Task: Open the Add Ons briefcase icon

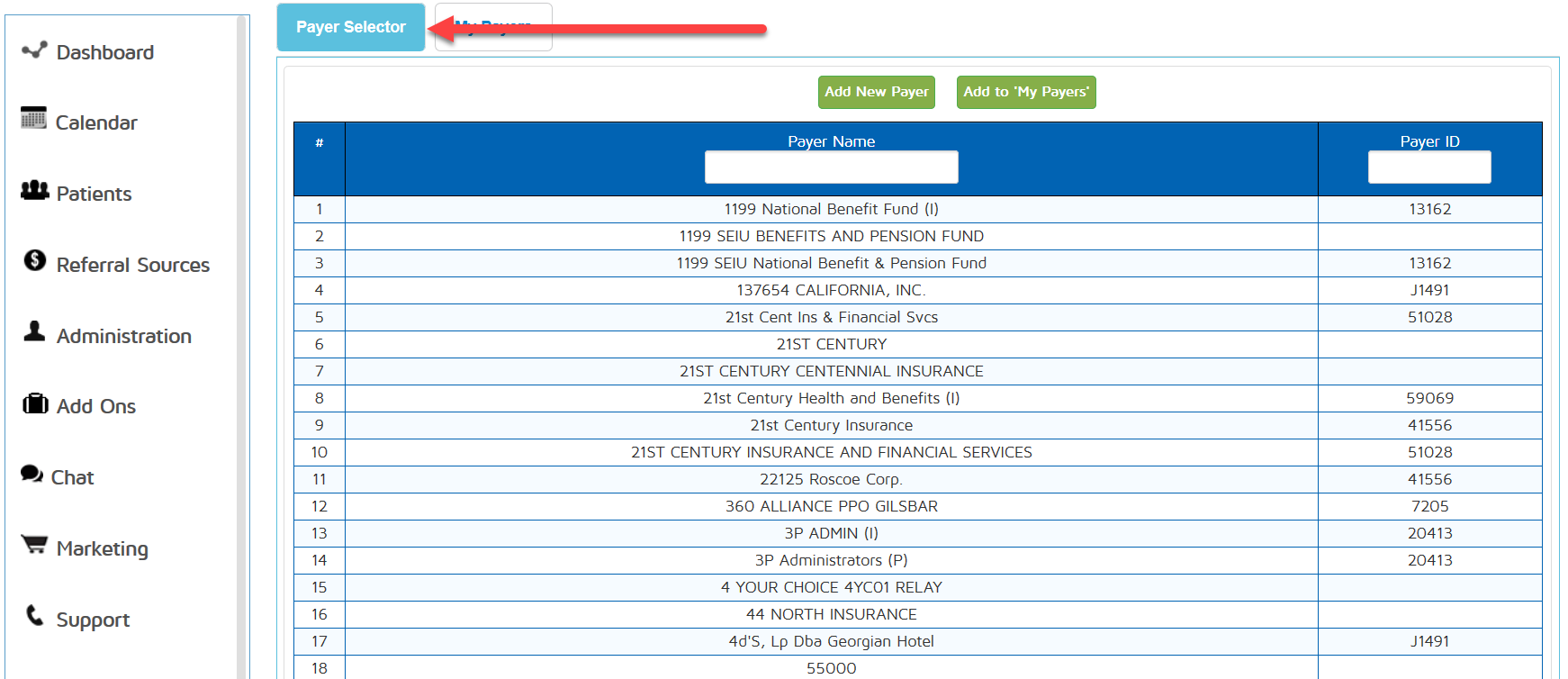Action: click(35, 403)
